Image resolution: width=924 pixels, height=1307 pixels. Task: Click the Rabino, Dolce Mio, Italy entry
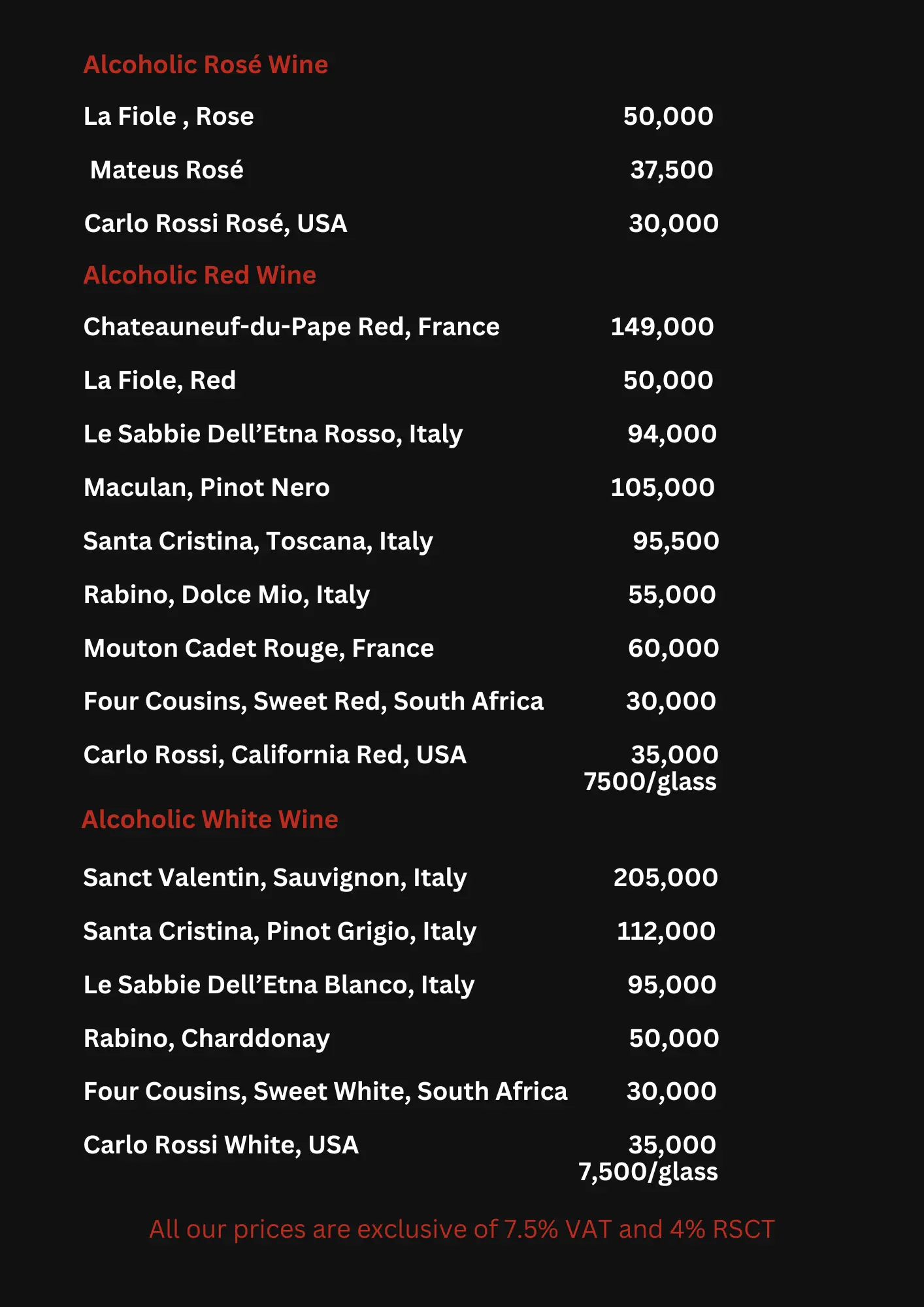[x=227, y=595]
